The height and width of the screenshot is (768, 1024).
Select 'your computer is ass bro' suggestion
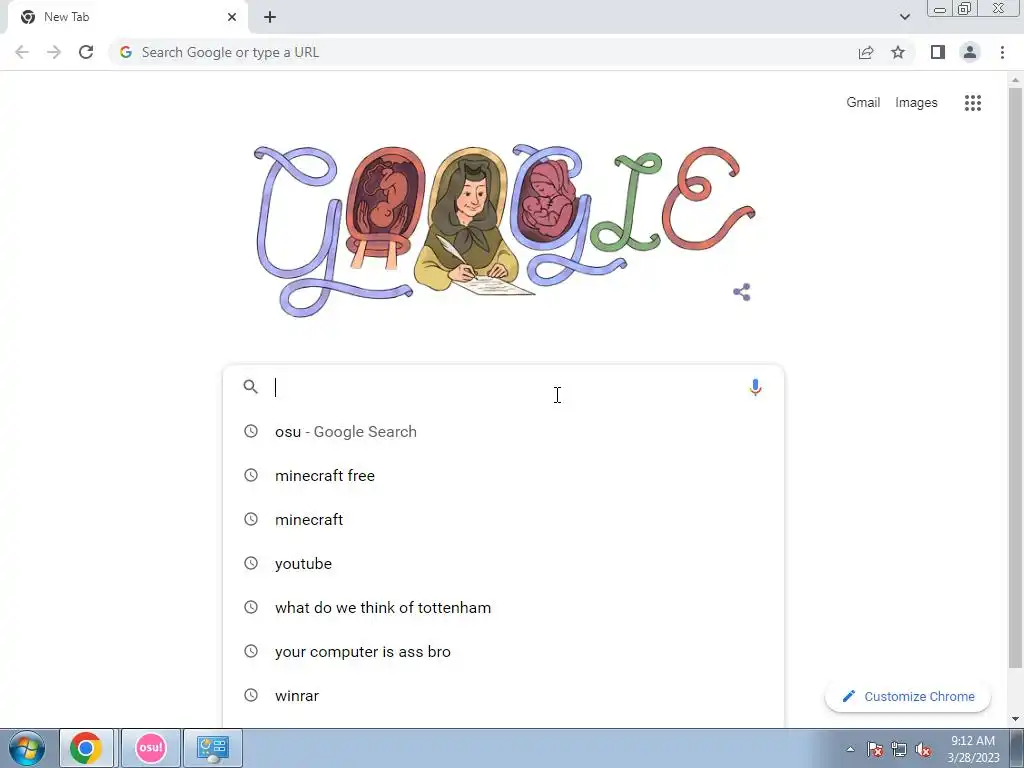click(x=503, y=652)
